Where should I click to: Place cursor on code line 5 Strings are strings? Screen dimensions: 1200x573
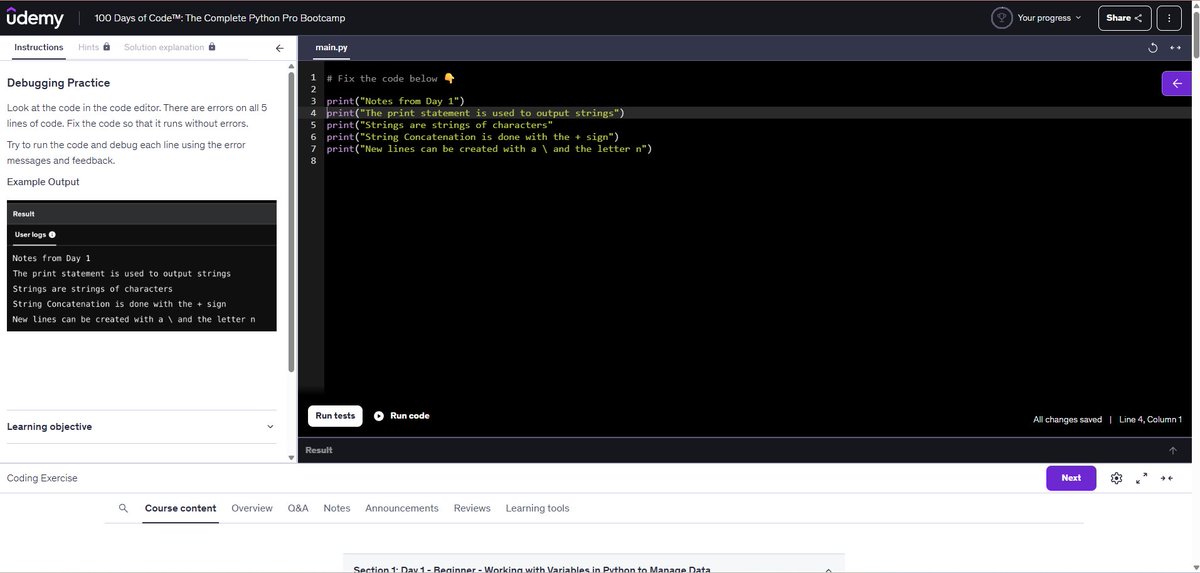point(440,125)
